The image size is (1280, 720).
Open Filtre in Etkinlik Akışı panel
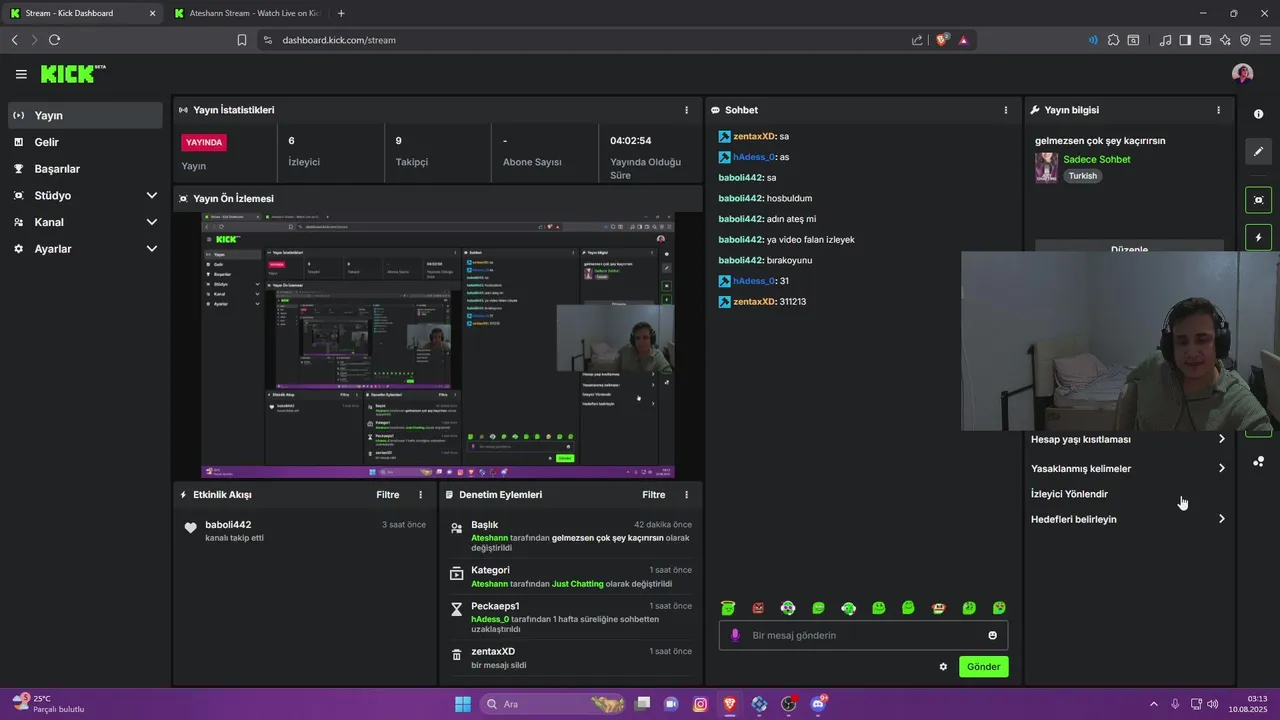387,495
